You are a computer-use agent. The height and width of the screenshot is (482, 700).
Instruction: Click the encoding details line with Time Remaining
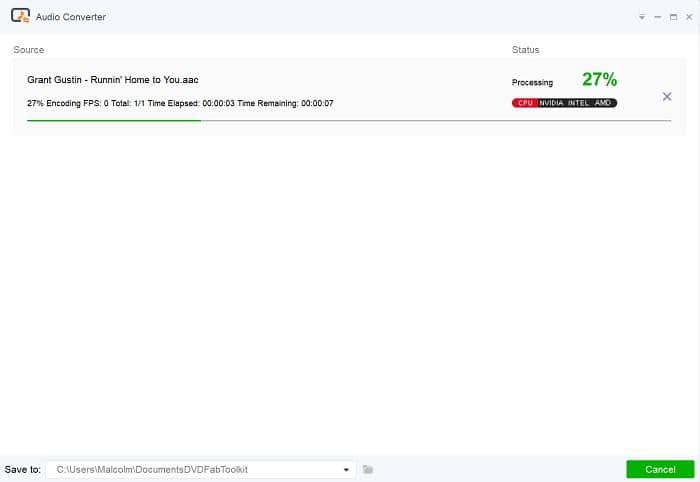[x=180, y=103]
